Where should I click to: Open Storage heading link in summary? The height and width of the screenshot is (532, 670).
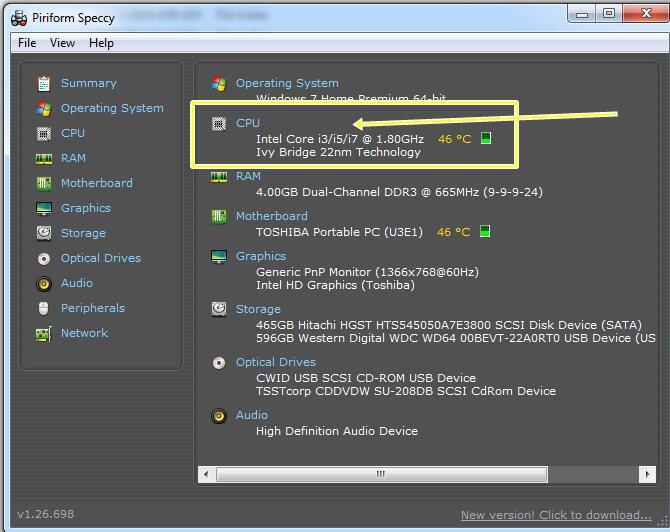coord(258,309)
